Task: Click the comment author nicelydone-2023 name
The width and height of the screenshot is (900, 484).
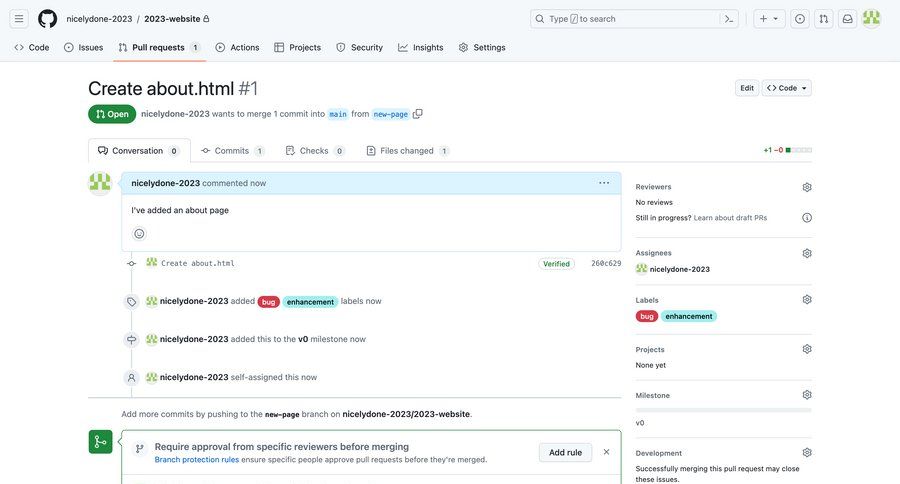Action: [x=165, y=183]
